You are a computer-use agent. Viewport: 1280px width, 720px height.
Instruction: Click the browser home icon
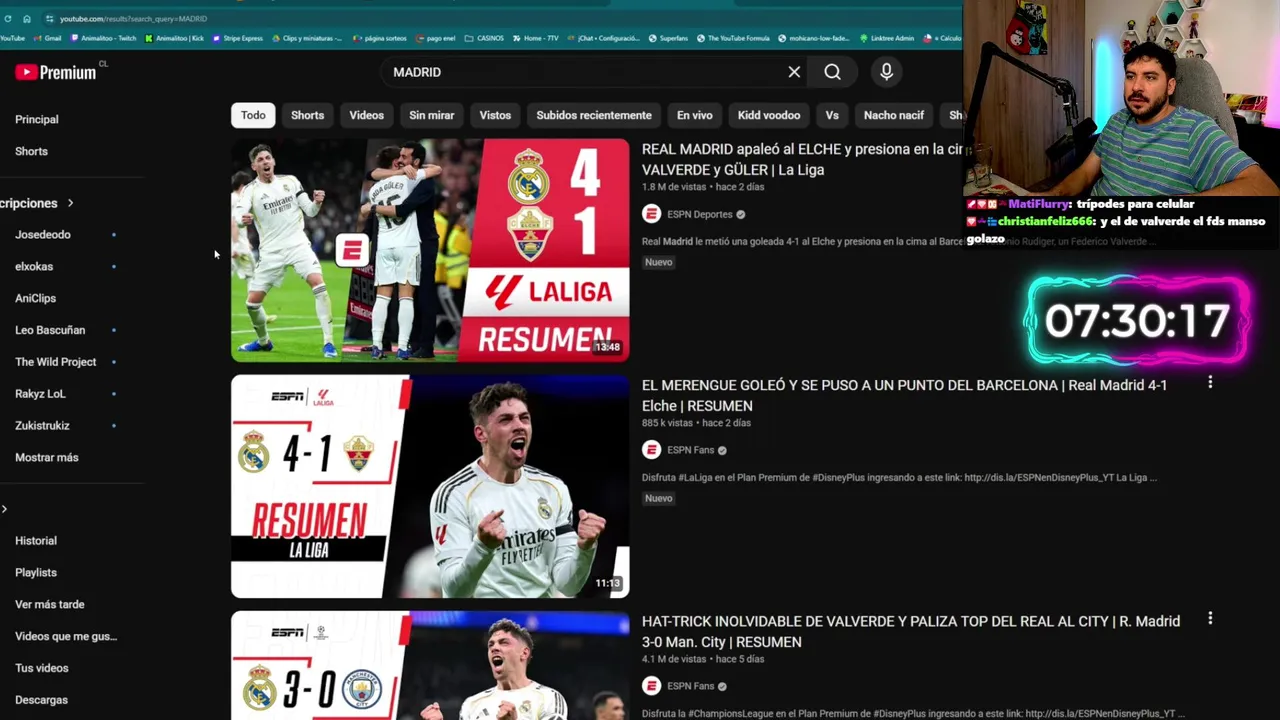click(27, 18)
